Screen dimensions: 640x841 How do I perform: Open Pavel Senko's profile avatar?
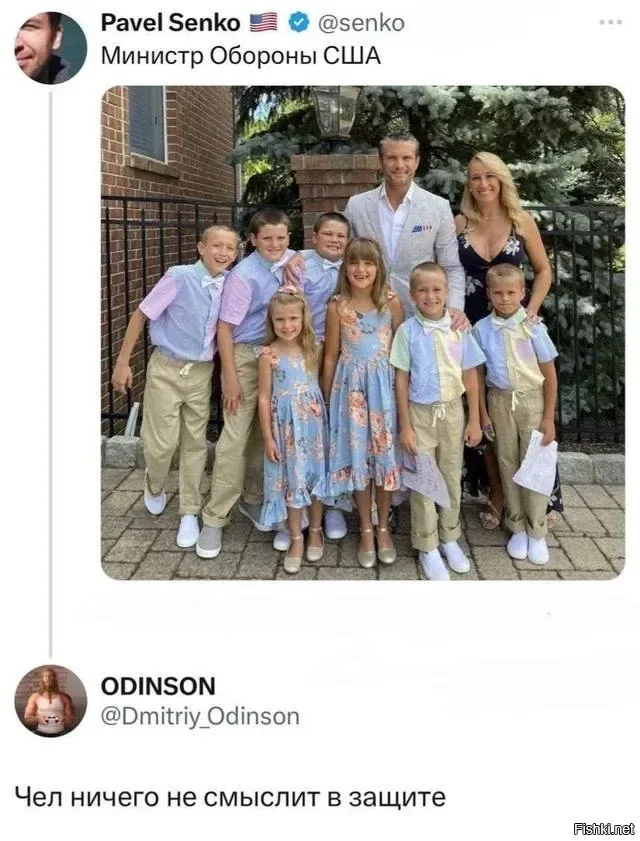tap(50, 48)
